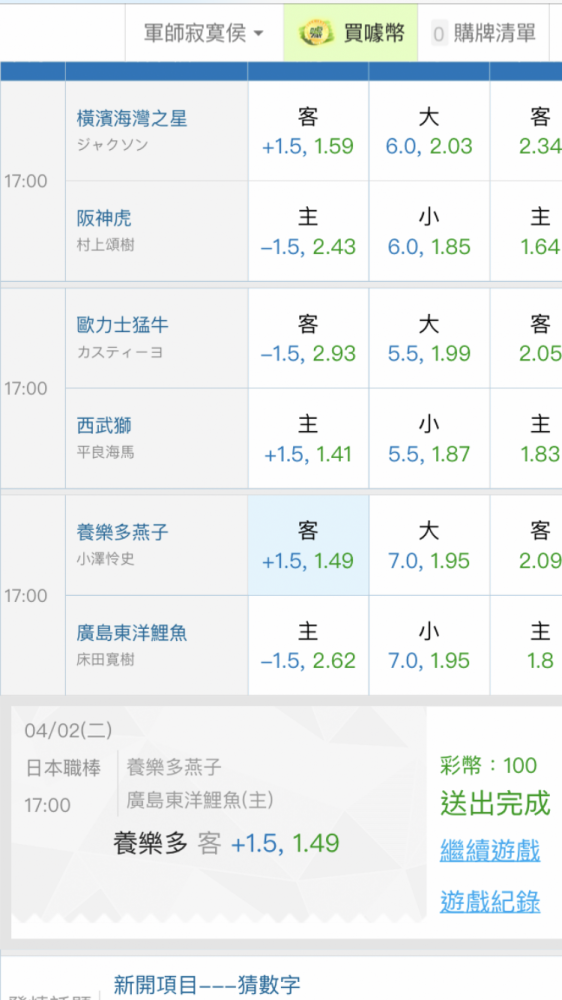
Task: Select 阪神虎 主 -1.5, 2.43 odds
Action: 308,232
